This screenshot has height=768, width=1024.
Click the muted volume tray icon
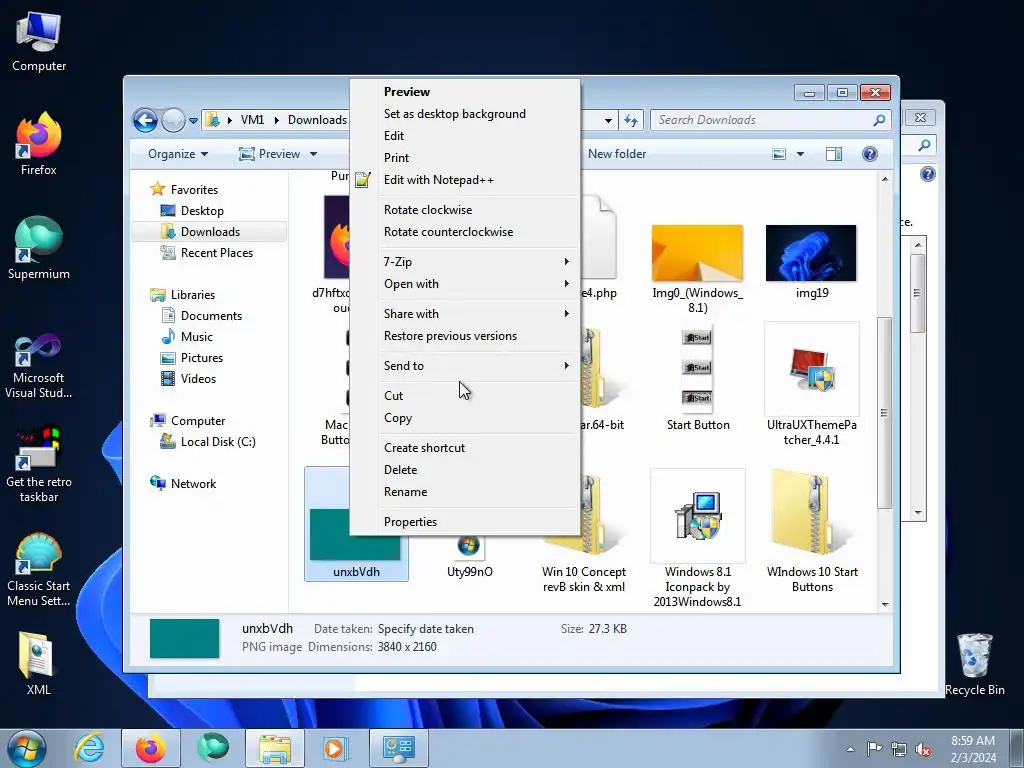coord(923,748)
